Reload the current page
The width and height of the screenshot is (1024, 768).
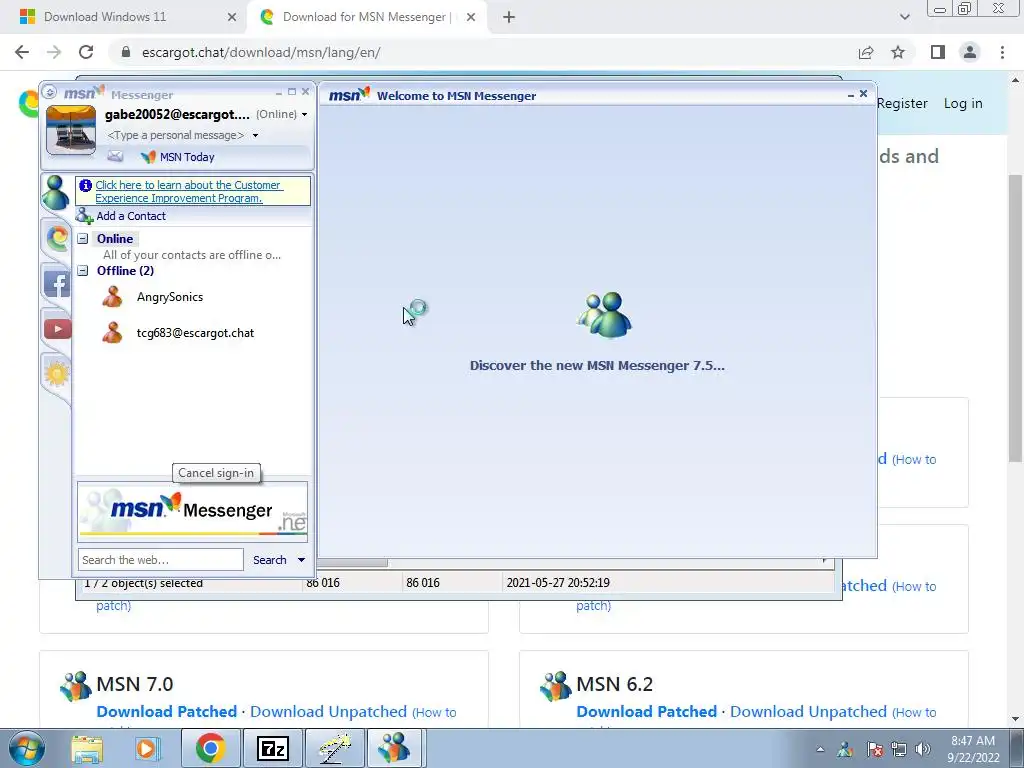pyautogui.click(x=86, y=52)
